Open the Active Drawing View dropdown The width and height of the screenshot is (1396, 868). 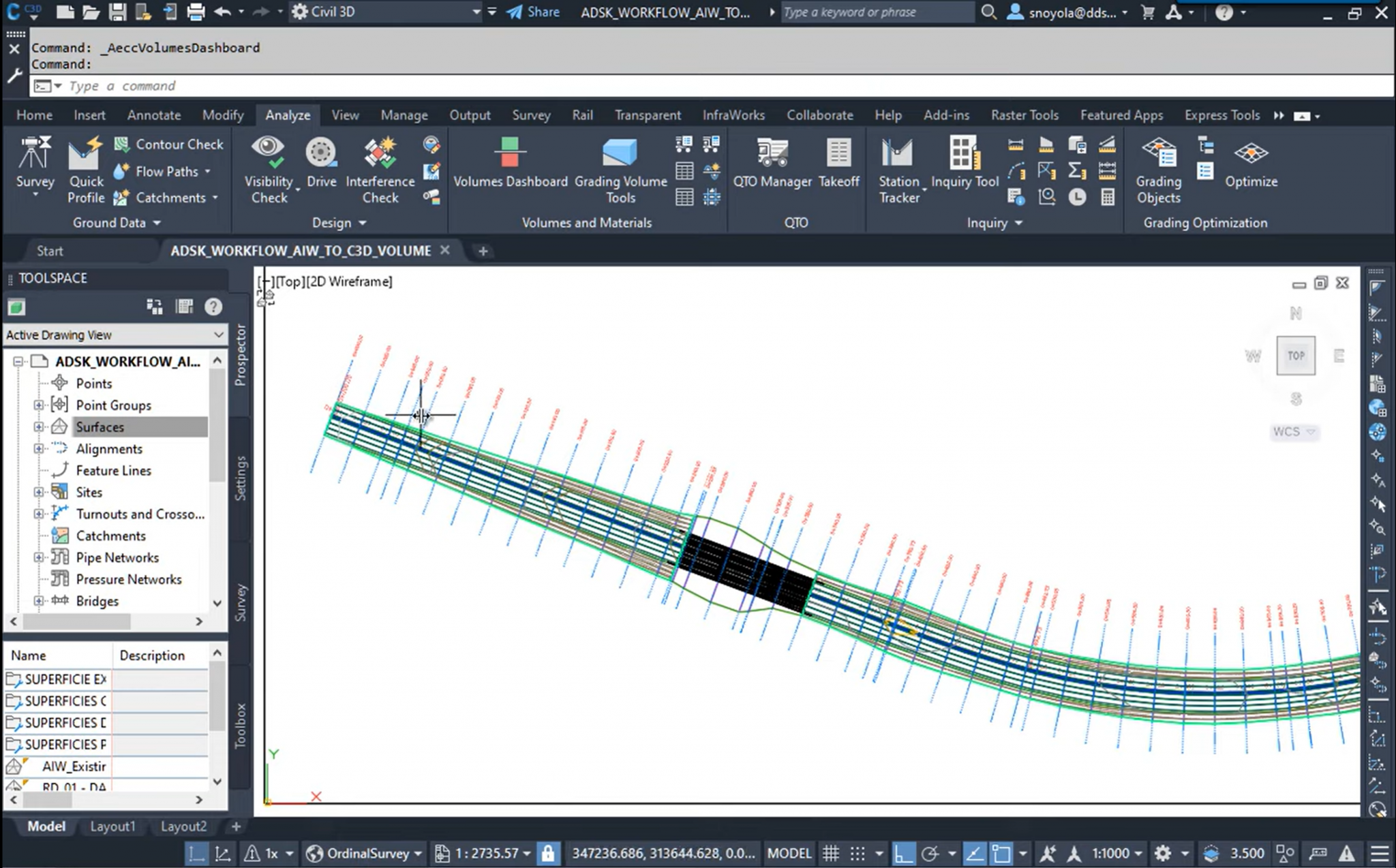pos(215,335)
